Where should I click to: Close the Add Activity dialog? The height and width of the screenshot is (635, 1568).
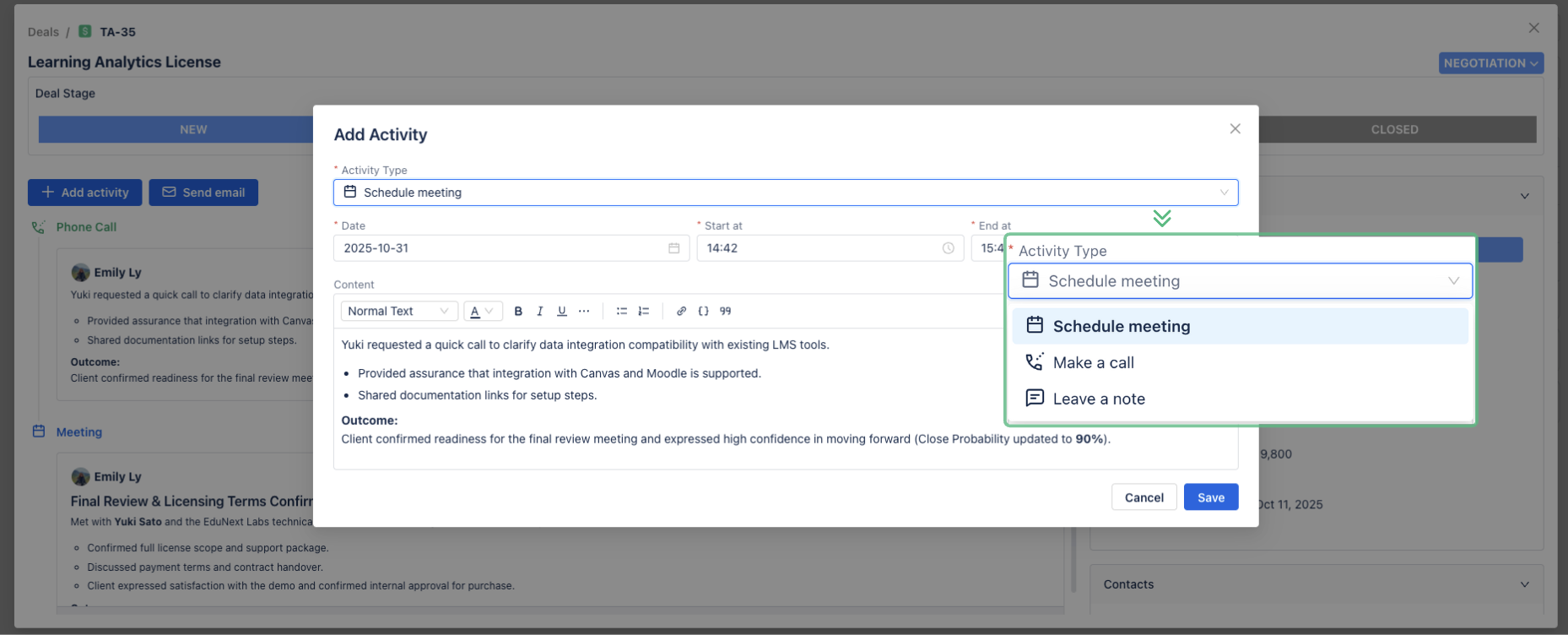[1235, 129]
